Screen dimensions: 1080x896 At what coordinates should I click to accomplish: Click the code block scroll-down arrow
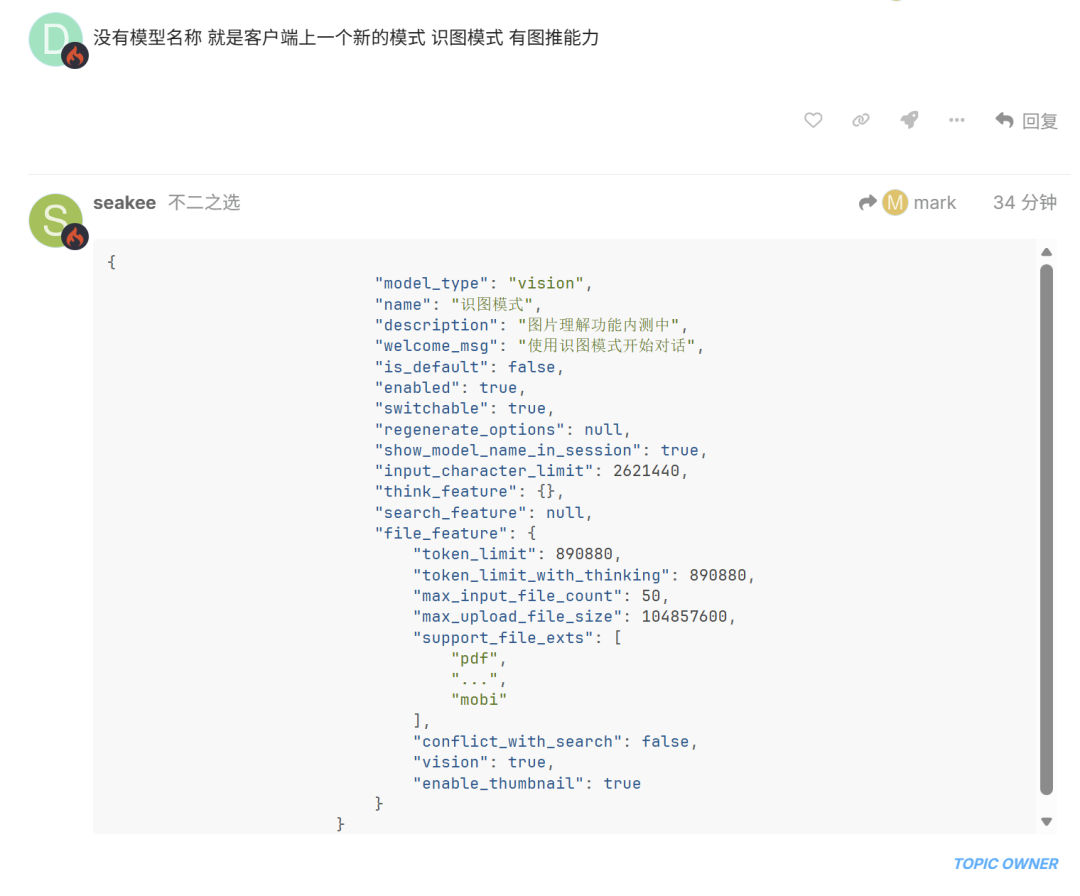pos(1046,821)
